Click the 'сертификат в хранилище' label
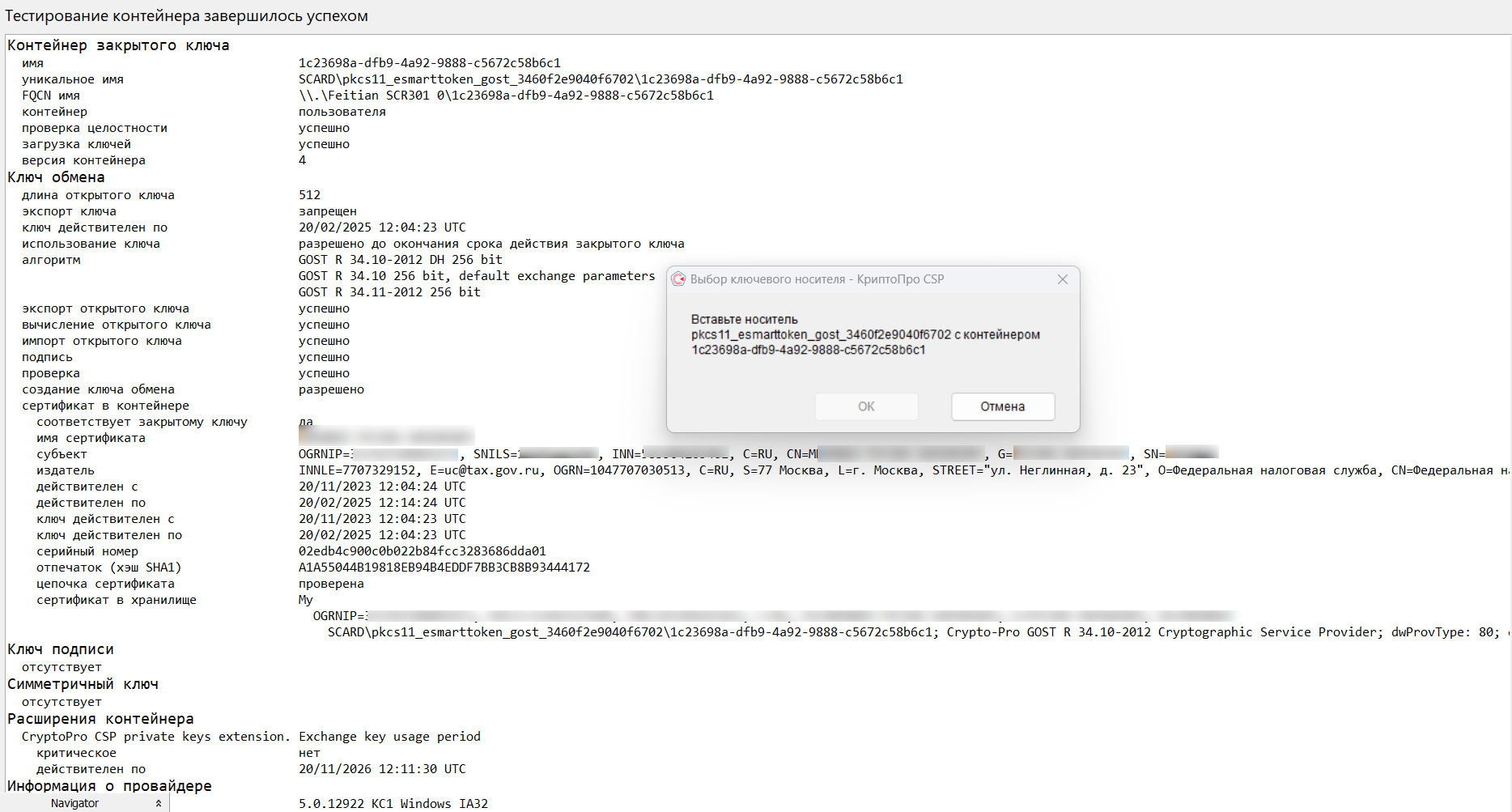Viewport: 1512px width, 812px height. (117, 600)
